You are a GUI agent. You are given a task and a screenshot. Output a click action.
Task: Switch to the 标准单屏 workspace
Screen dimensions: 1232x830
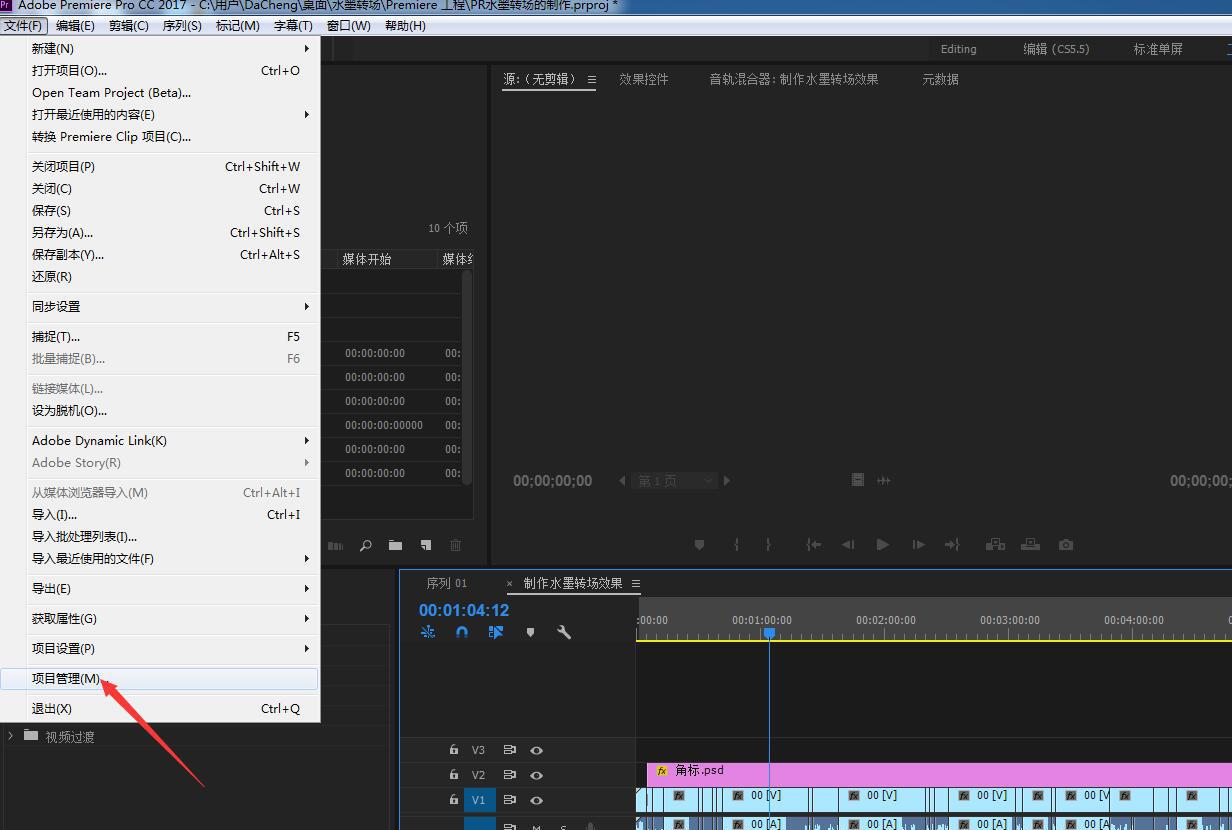[x=1157, y=49]
